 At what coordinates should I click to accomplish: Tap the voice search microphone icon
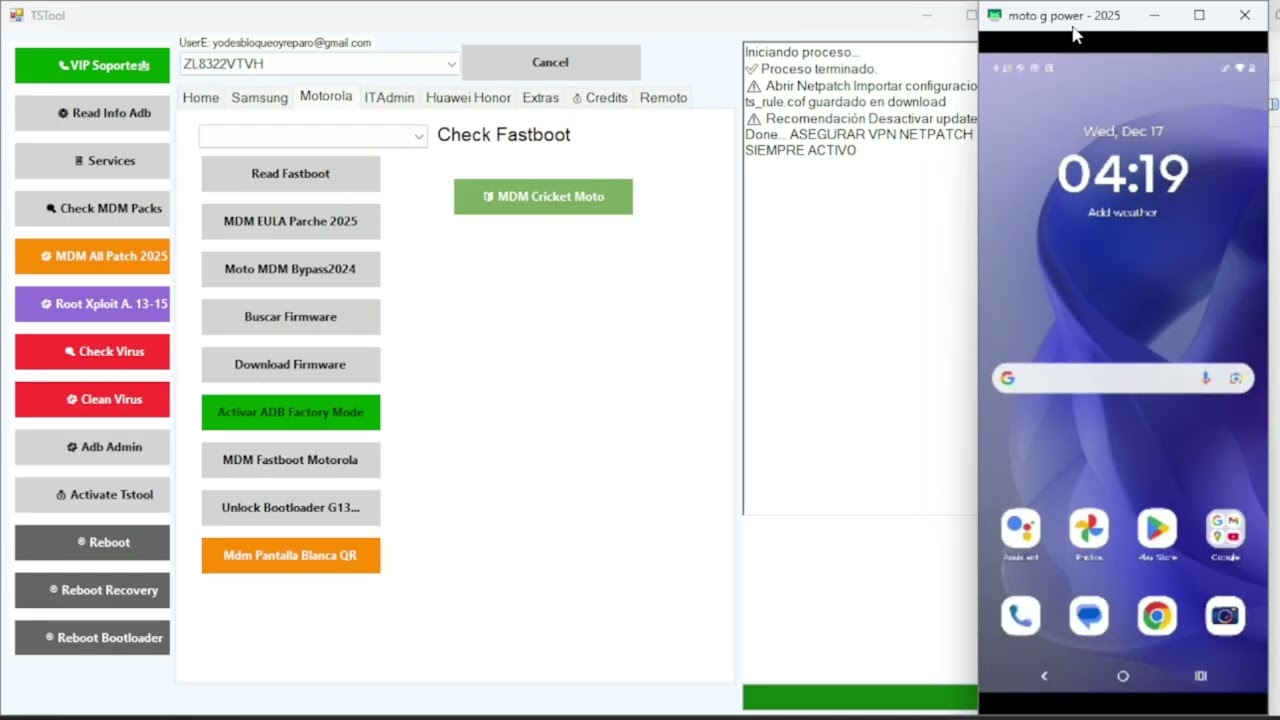[x=1206, y=378]
